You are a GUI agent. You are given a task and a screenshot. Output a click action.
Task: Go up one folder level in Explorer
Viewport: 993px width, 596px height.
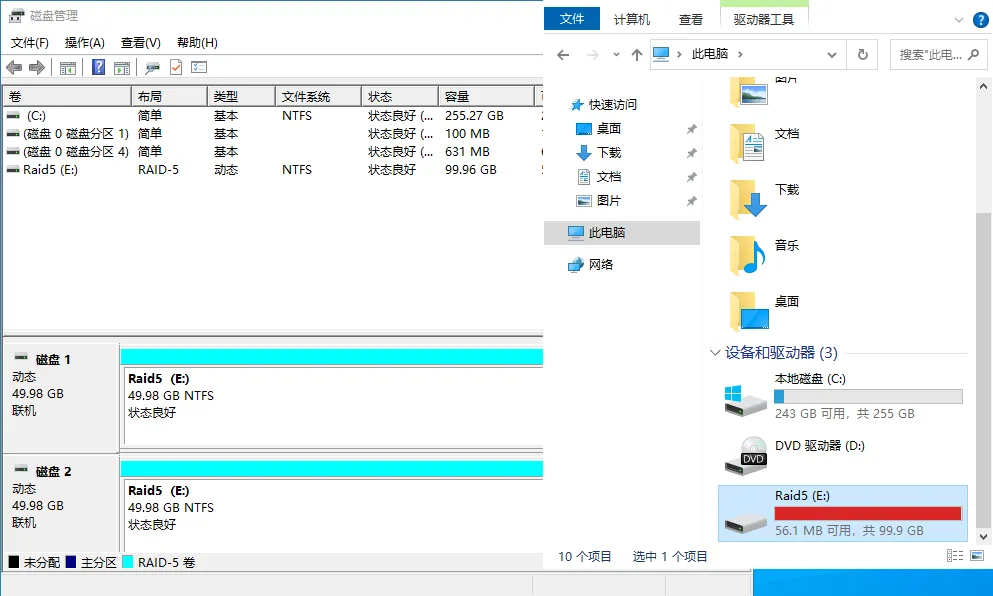tap(637, 55)
